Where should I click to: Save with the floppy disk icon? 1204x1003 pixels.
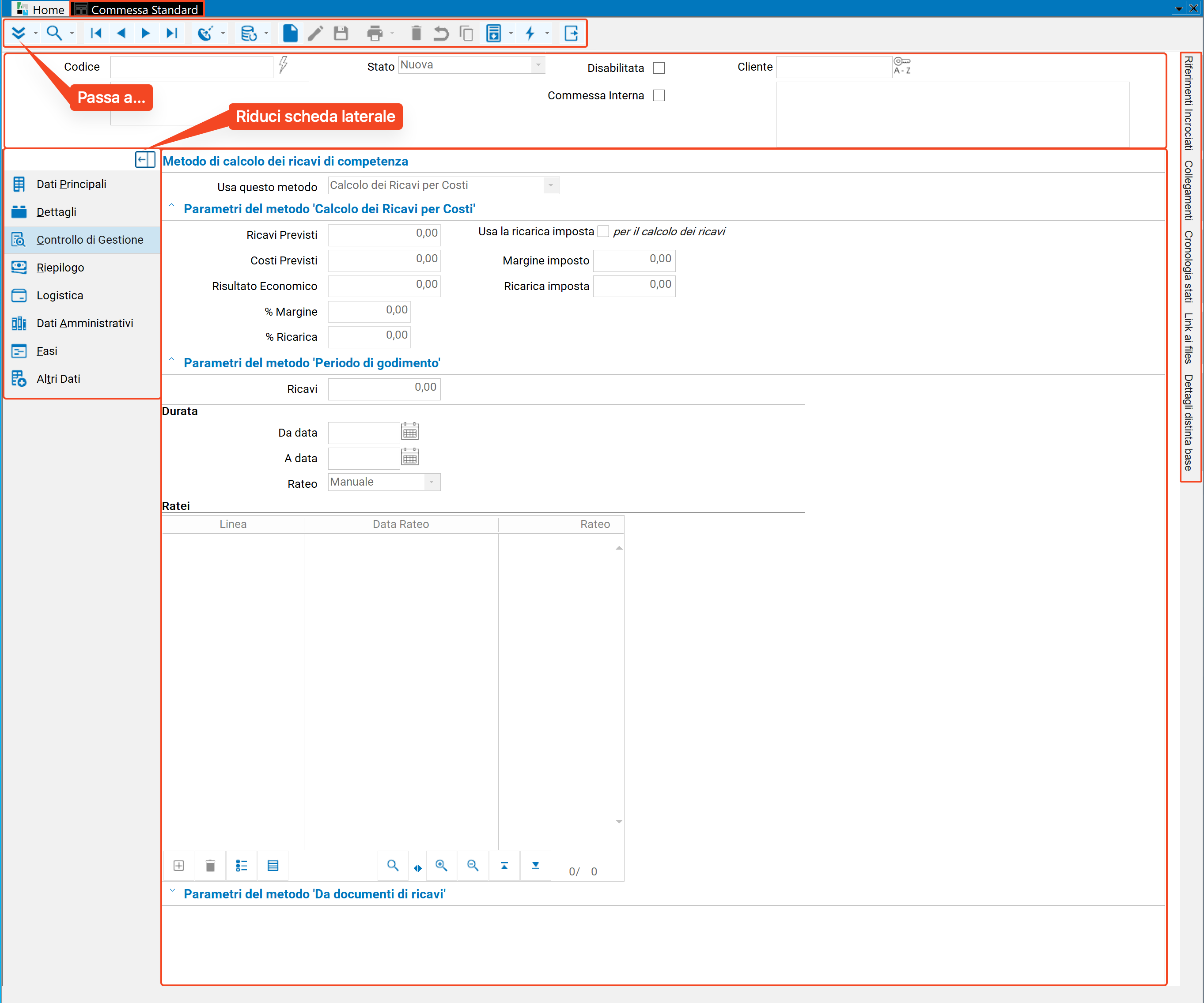341,33
